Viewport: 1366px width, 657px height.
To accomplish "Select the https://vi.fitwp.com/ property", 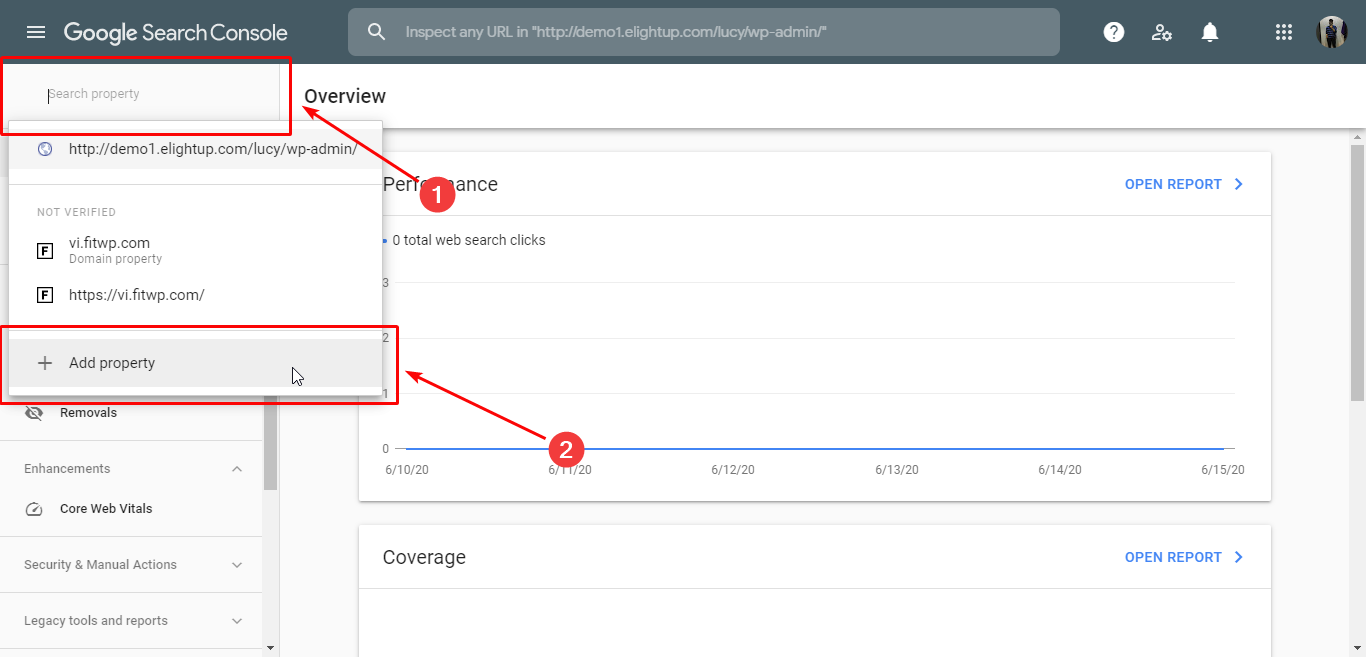I will click(195, 295).
